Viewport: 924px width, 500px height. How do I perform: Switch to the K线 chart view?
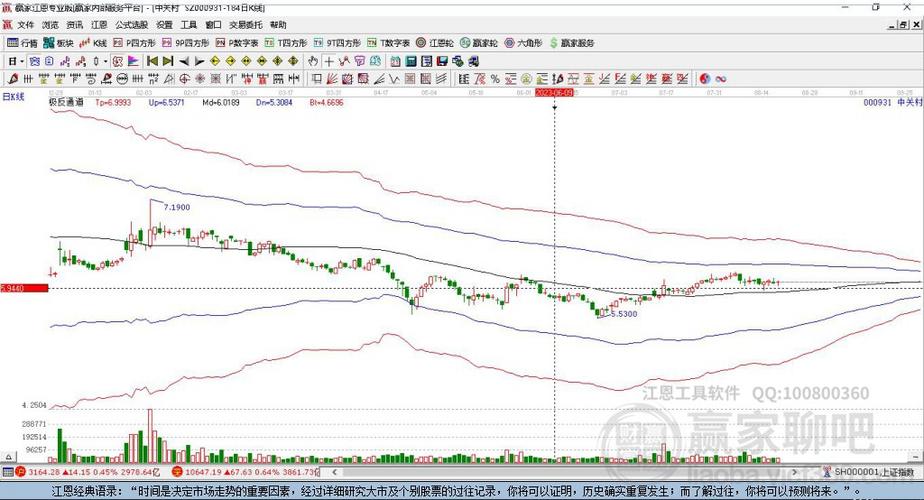pyautogui.click(x=93, y=43)
